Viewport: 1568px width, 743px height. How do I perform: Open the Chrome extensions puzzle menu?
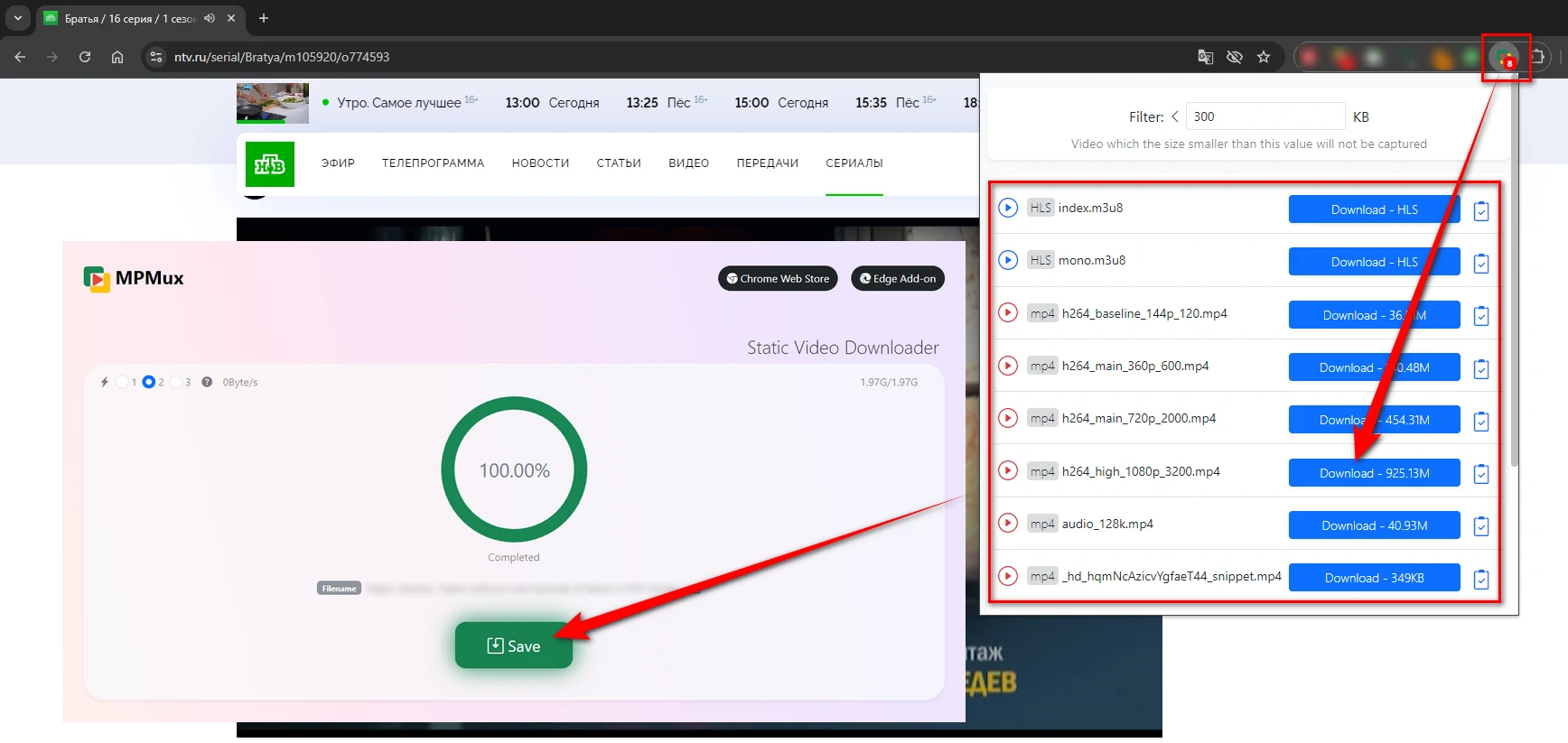(1537, 57)
